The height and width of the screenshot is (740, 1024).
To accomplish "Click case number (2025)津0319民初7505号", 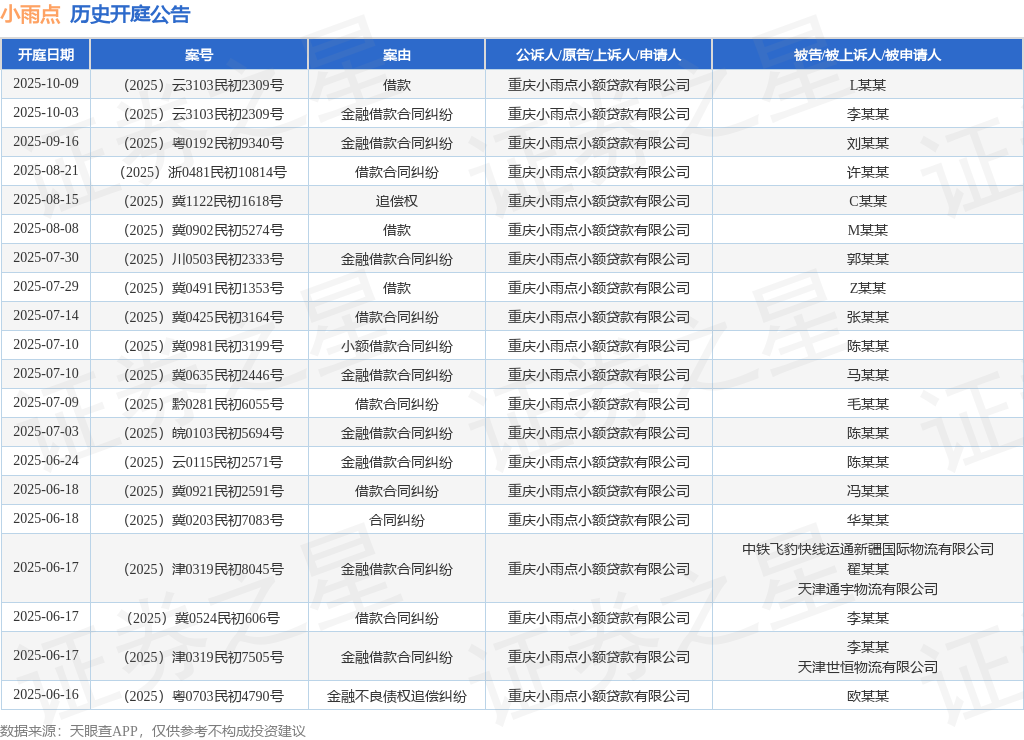I will pos(203,657).
